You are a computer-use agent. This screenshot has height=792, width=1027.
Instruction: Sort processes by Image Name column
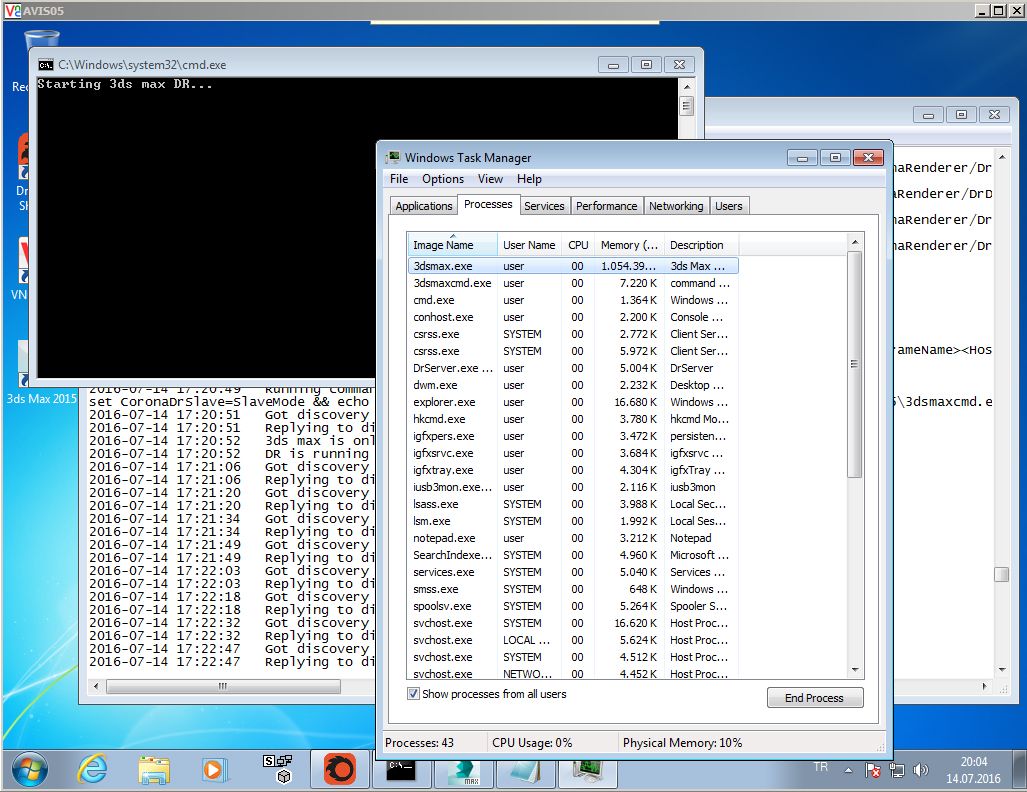[x=452, y=245]
